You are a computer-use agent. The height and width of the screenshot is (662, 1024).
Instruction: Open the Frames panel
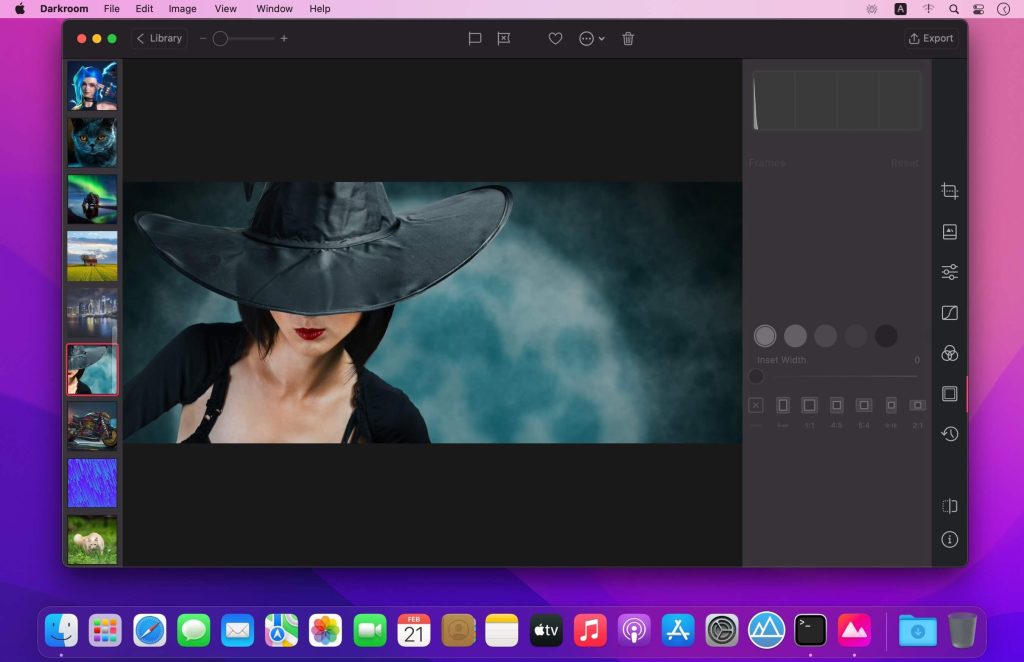tap(949, 393)
